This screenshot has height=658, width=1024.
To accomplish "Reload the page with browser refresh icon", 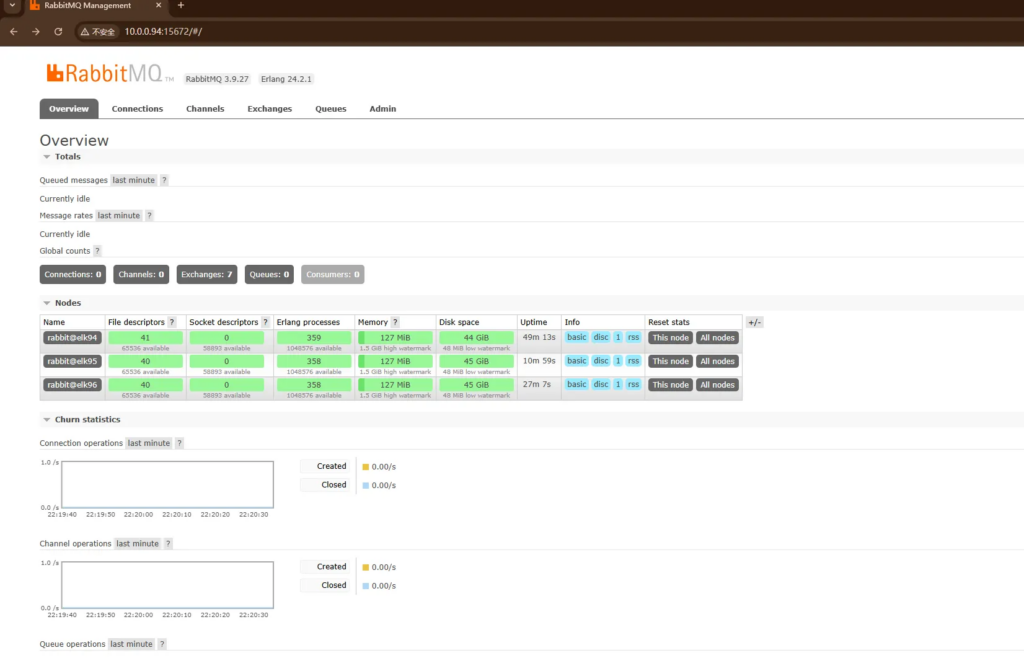I will [x=58, y=31].
